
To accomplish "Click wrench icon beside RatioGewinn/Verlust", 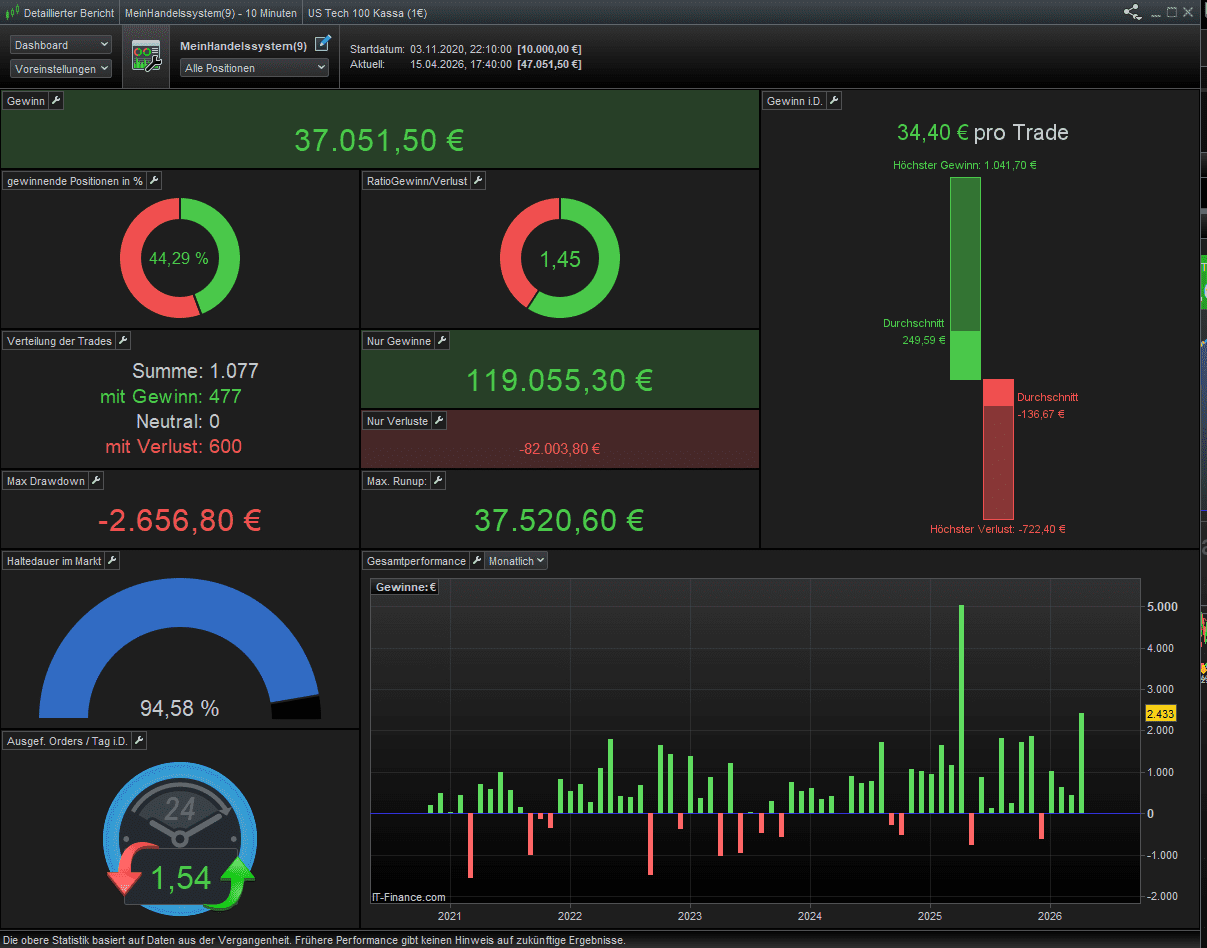I will [478, 181].
